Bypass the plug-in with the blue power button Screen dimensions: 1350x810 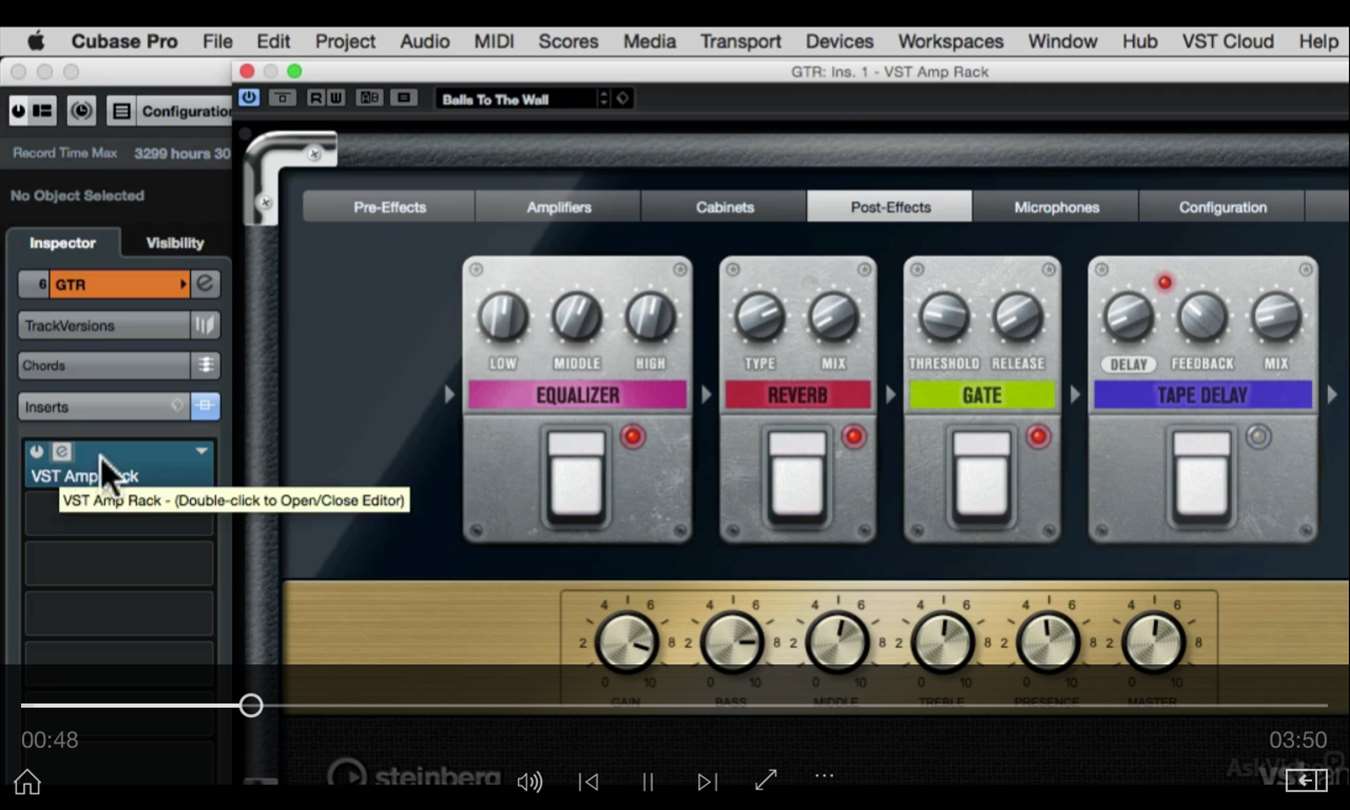coord(249,98)
